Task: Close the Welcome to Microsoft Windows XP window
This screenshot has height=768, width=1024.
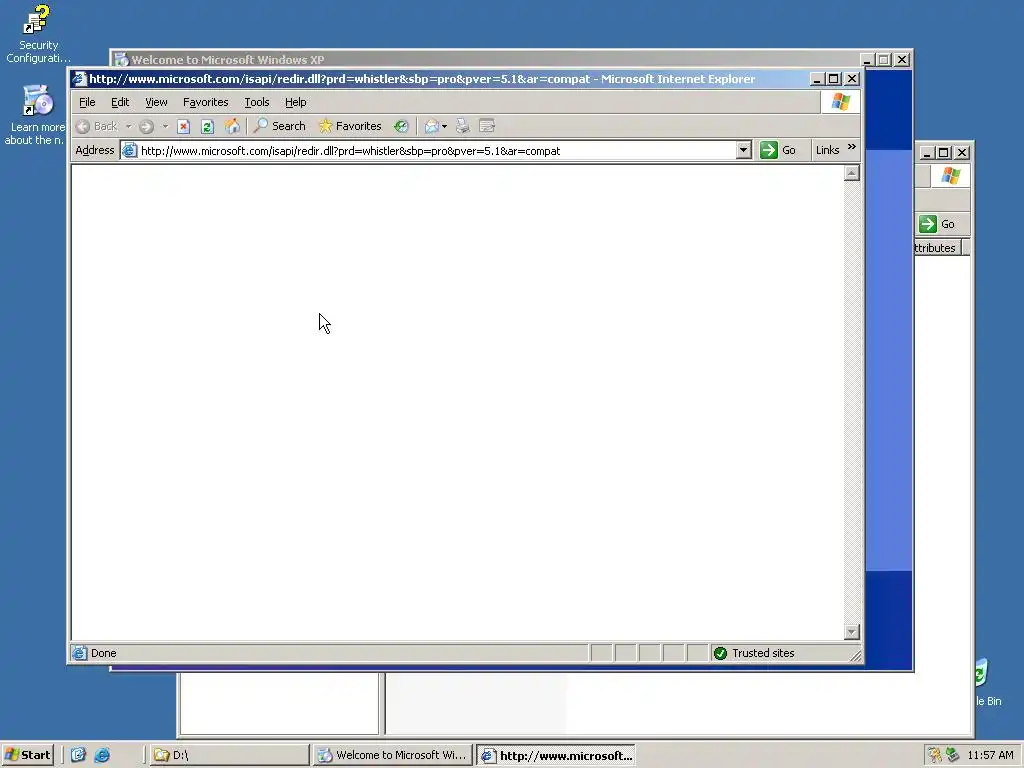Action: tap(902, 60)
